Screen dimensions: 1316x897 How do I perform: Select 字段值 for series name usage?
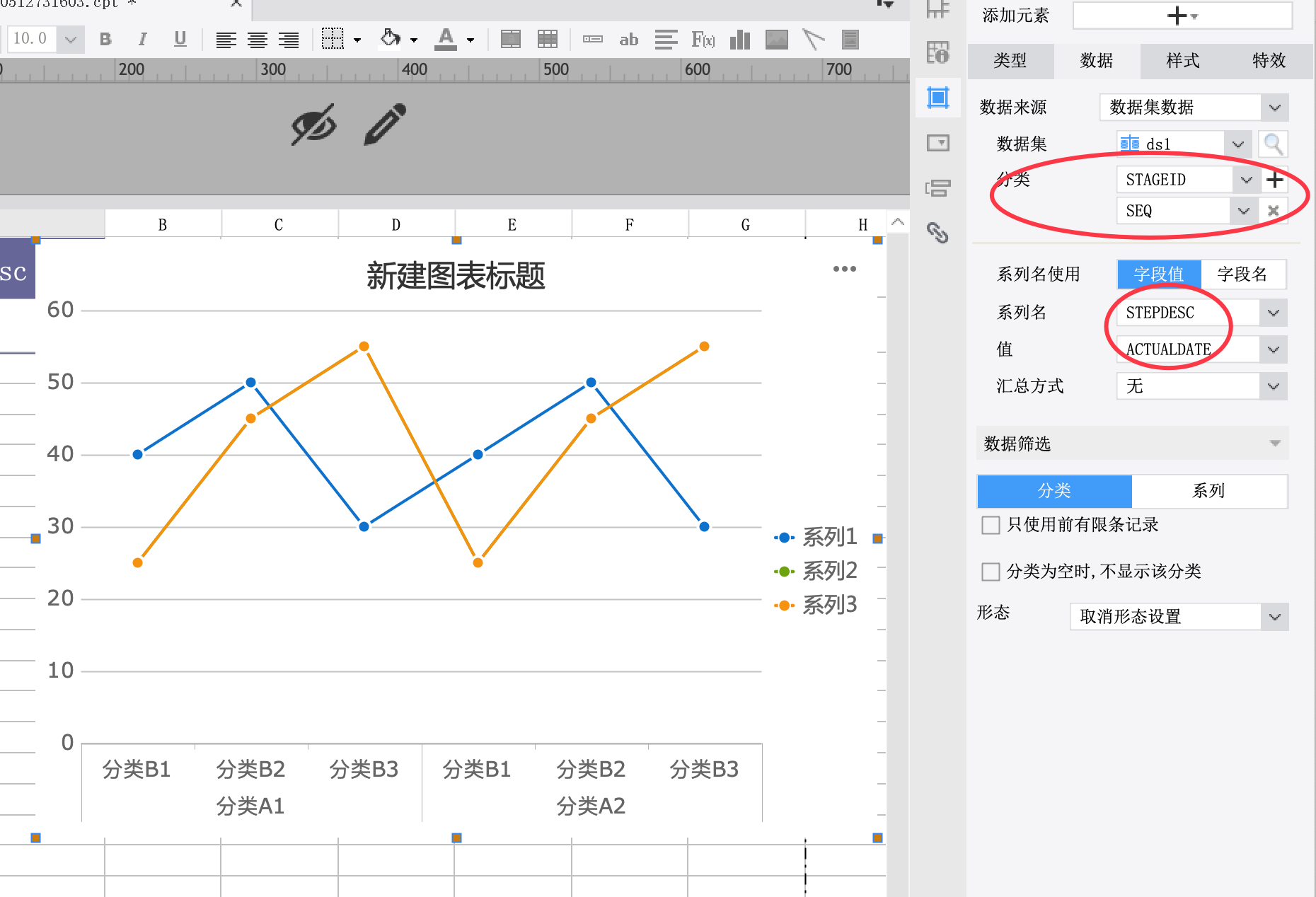tap(1159, 274)
